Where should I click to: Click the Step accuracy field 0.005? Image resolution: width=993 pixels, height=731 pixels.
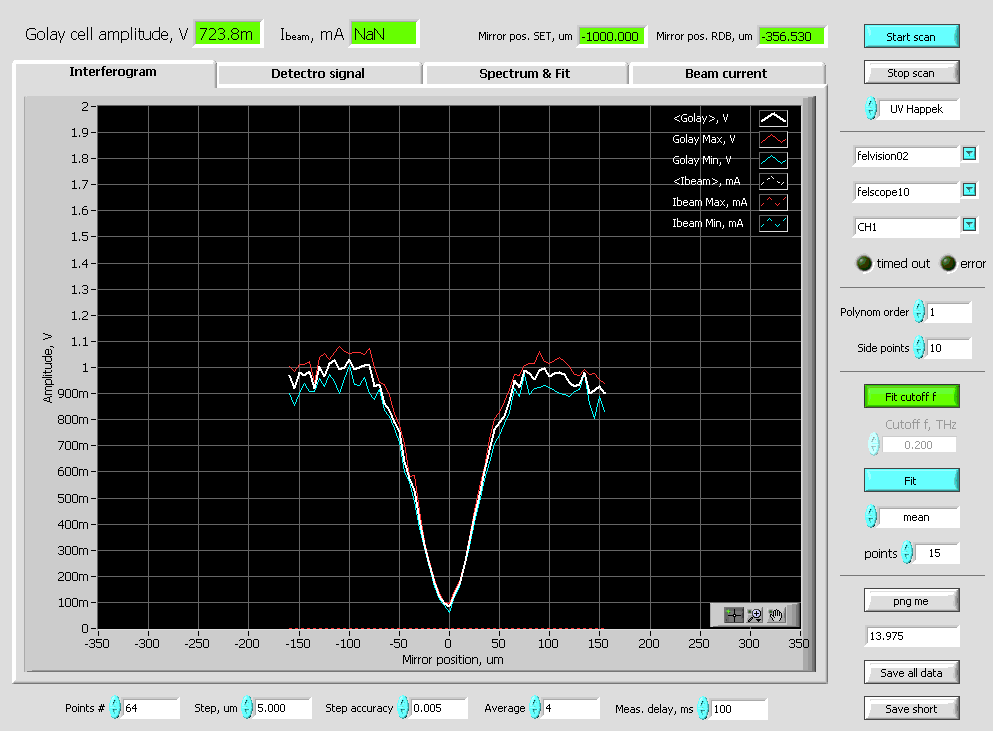coord(439,708)
